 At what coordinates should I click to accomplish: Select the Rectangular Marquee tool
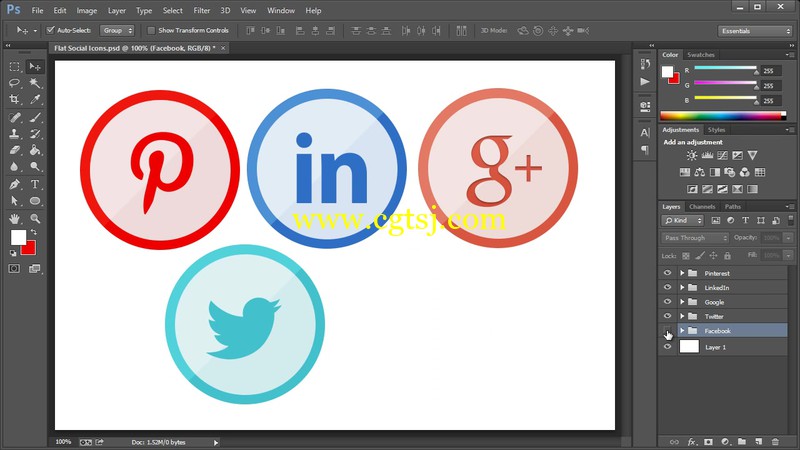14,67
